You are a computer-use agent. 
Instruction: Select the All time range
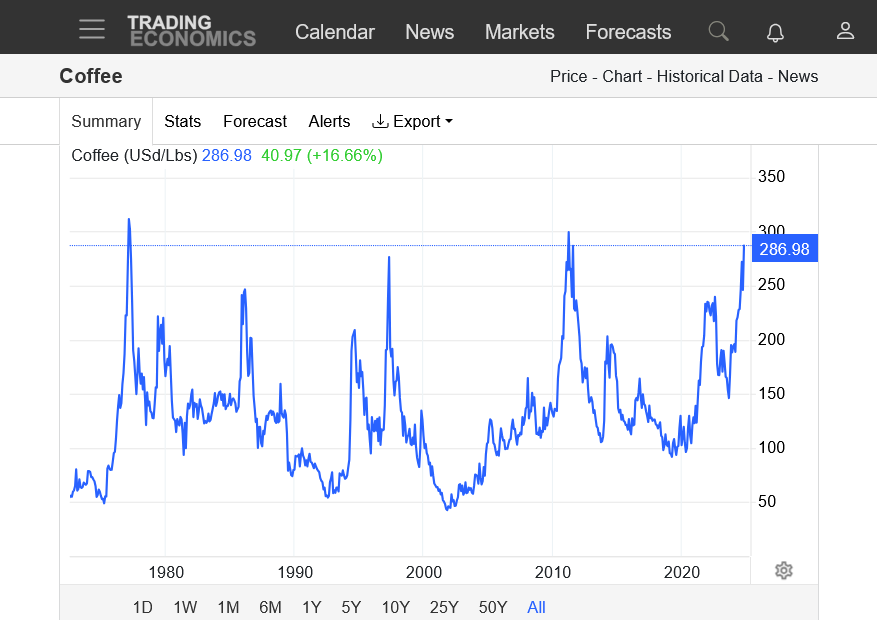[x=536, y=607]
